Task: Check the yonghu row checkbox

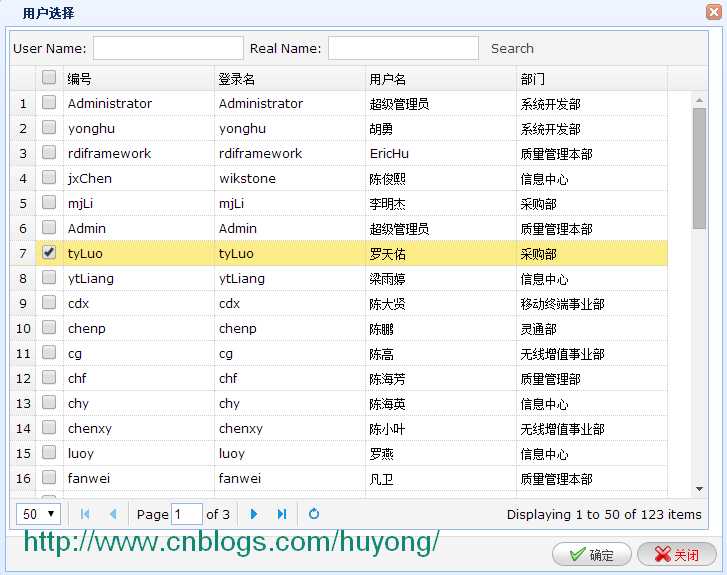Action: [49, 128]
